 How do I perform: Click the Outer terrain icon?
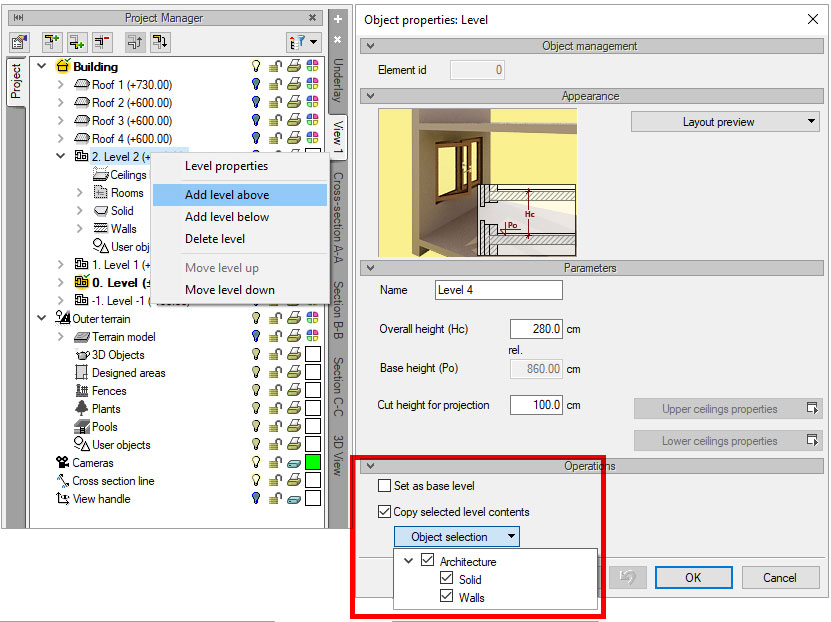click(x=63, y=318)
